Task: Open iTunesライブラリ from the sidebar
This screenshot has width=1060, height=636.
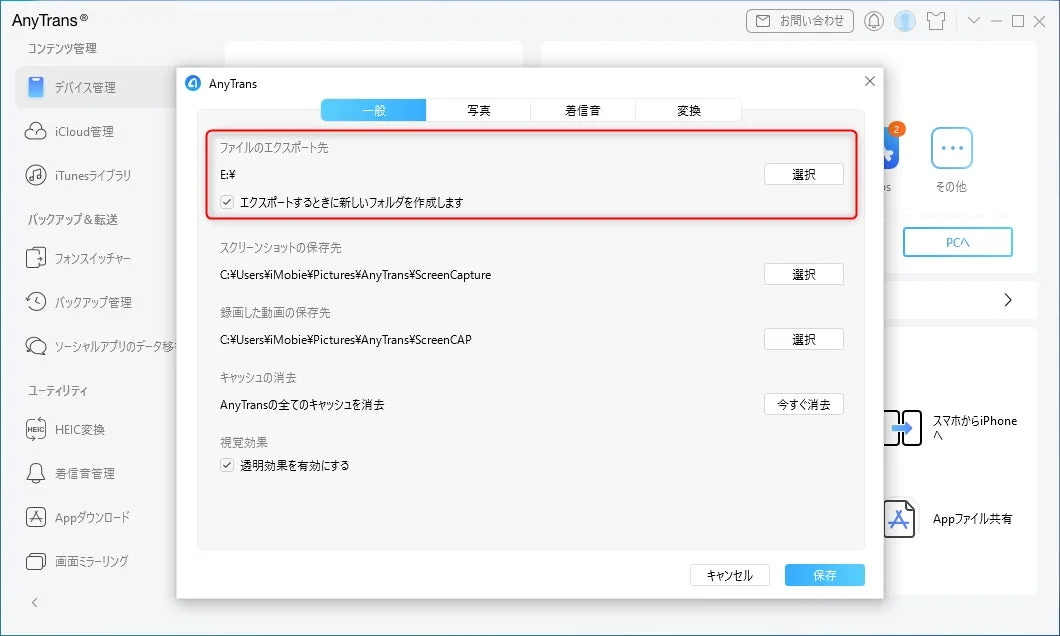Action: [84, 172]
